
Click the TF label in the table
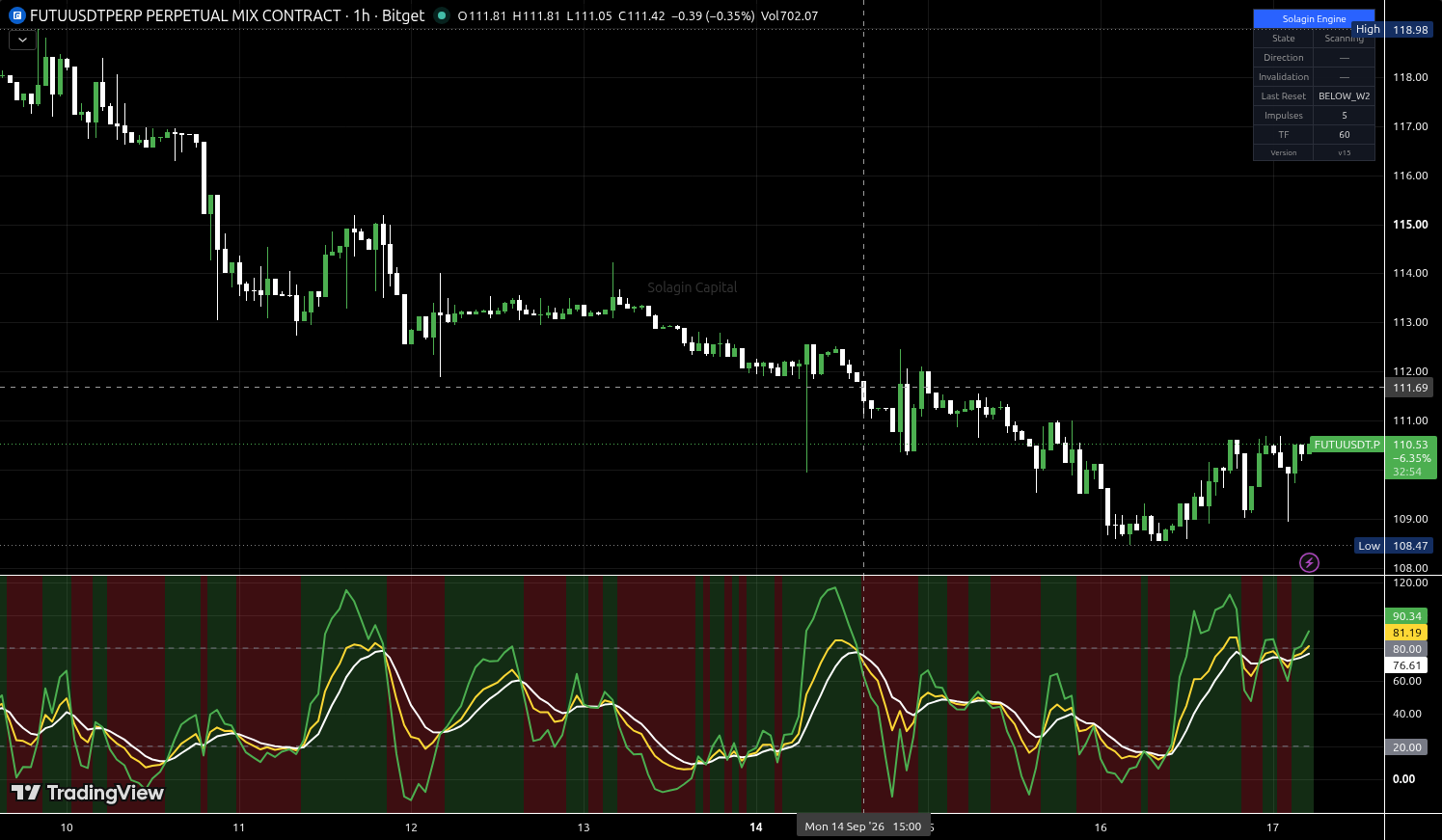pos(1284,135)
